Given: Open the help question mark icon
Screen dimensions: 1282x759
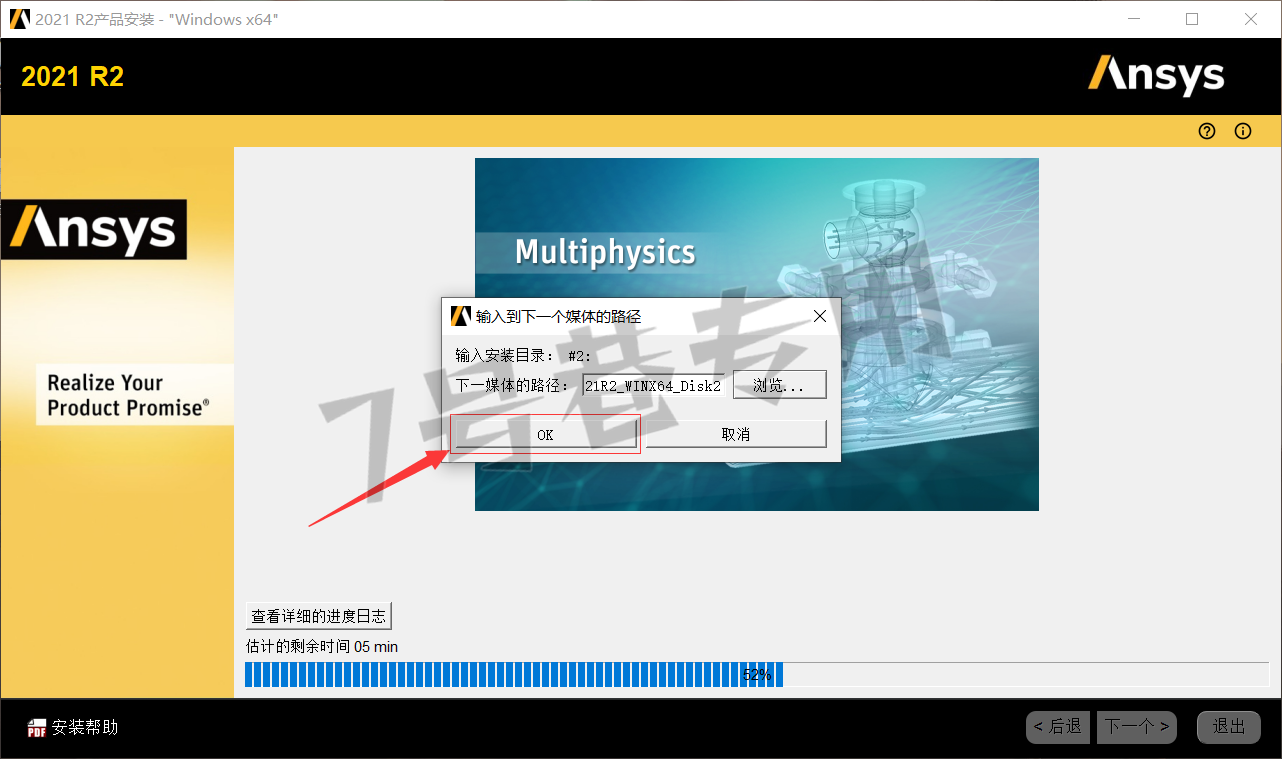Looking at the screenshot, I should pyautogui.click(x=1207, y=131).
